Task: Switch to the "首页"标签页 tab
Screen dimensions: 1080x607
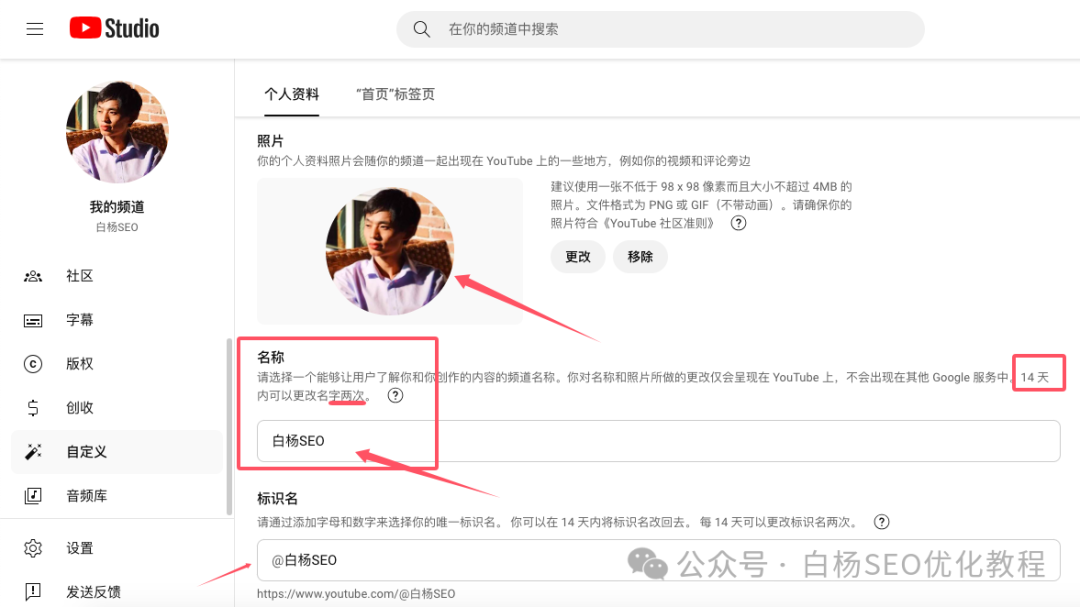Action: [x=395, y=94]
